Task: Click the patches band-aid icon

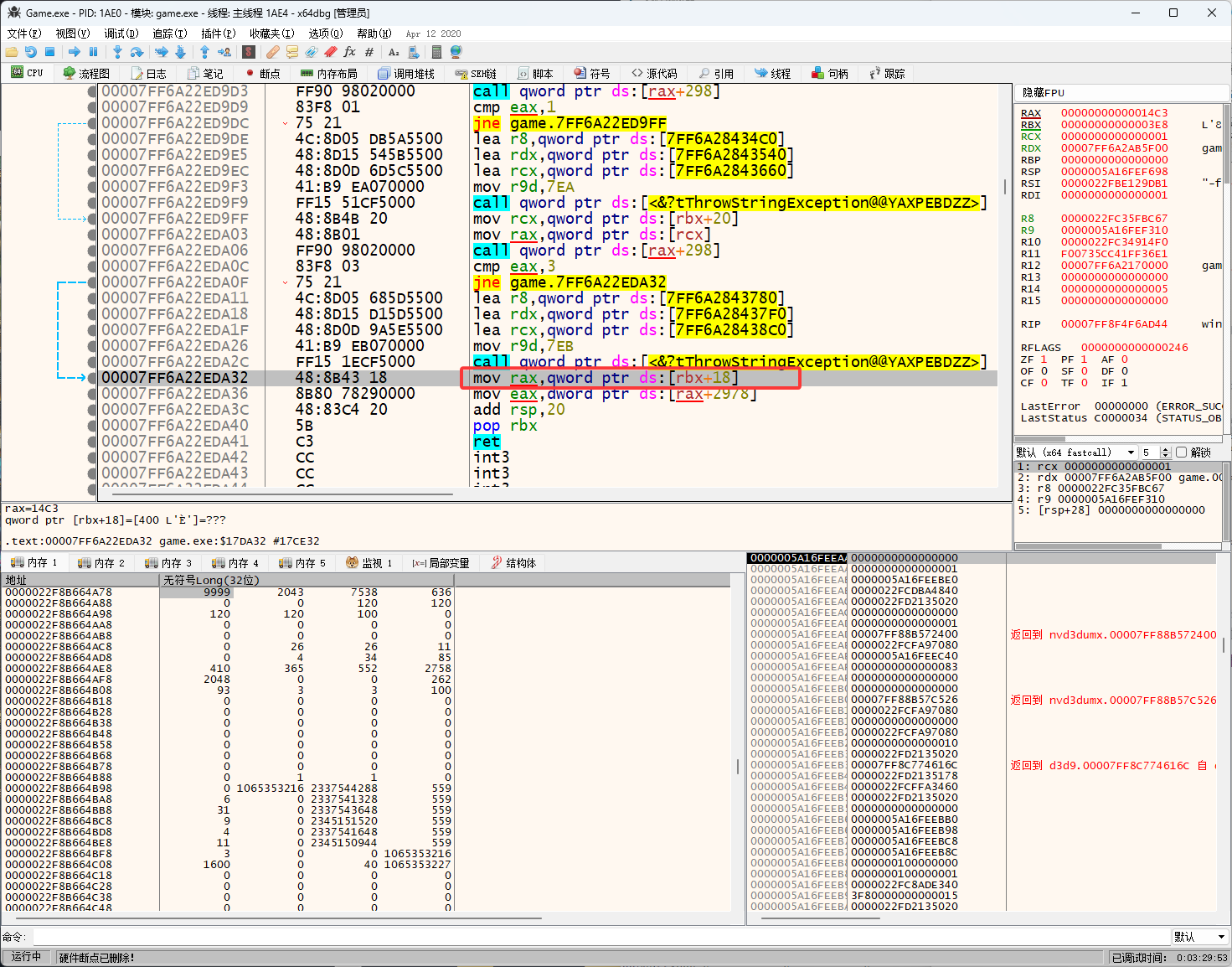Action: click(272, 52)
